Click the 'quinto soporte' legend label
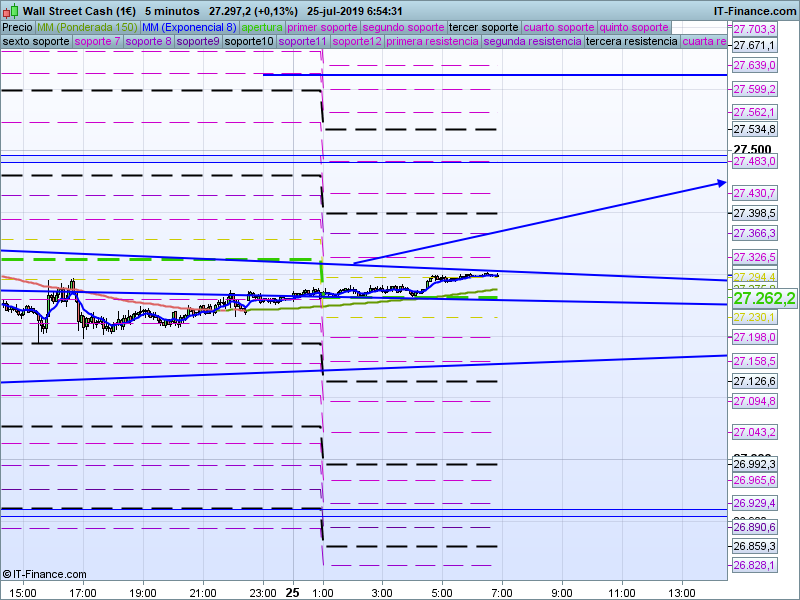The width and height of the screenshot is (800, 600). click(x=636, y=27)
